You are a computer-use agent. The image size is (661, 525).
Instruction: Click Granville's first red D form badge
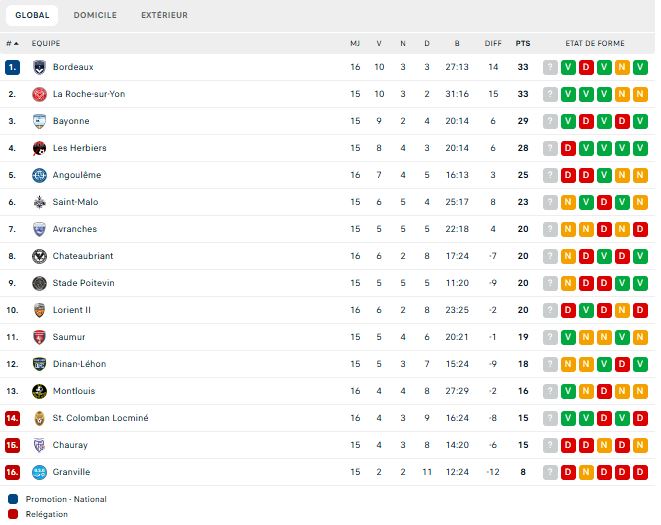click(568, 472)
